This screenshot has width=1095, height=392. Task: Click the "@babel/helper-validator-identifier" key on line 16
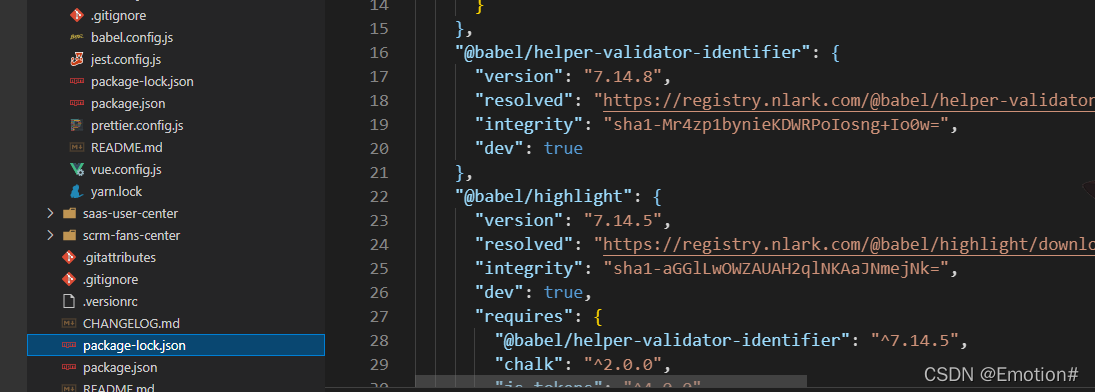pyautogui.click(x=634, y=53)
